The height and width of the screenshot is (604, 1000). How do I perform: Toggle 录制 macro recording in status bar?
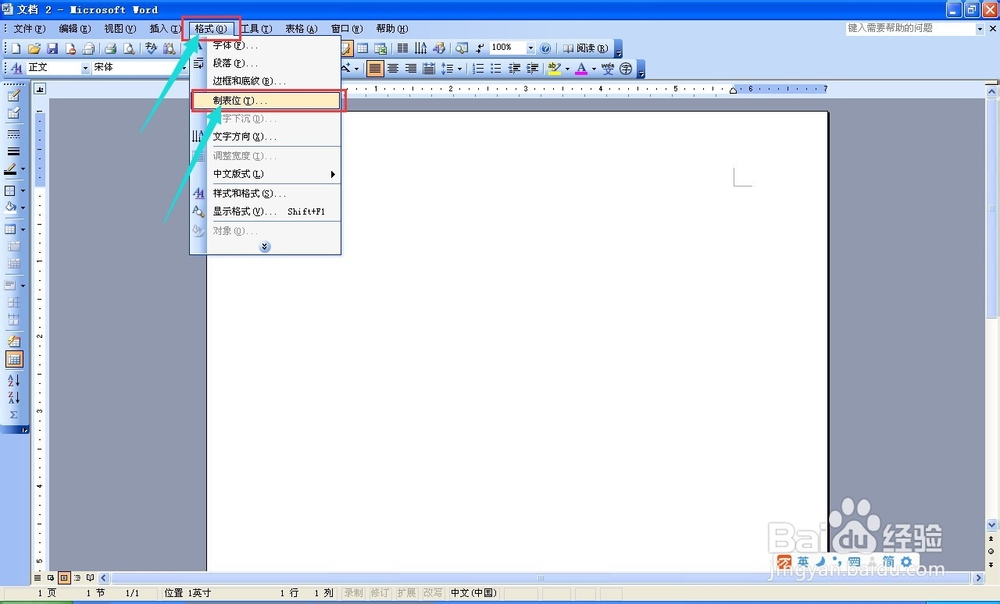[353, 593]
